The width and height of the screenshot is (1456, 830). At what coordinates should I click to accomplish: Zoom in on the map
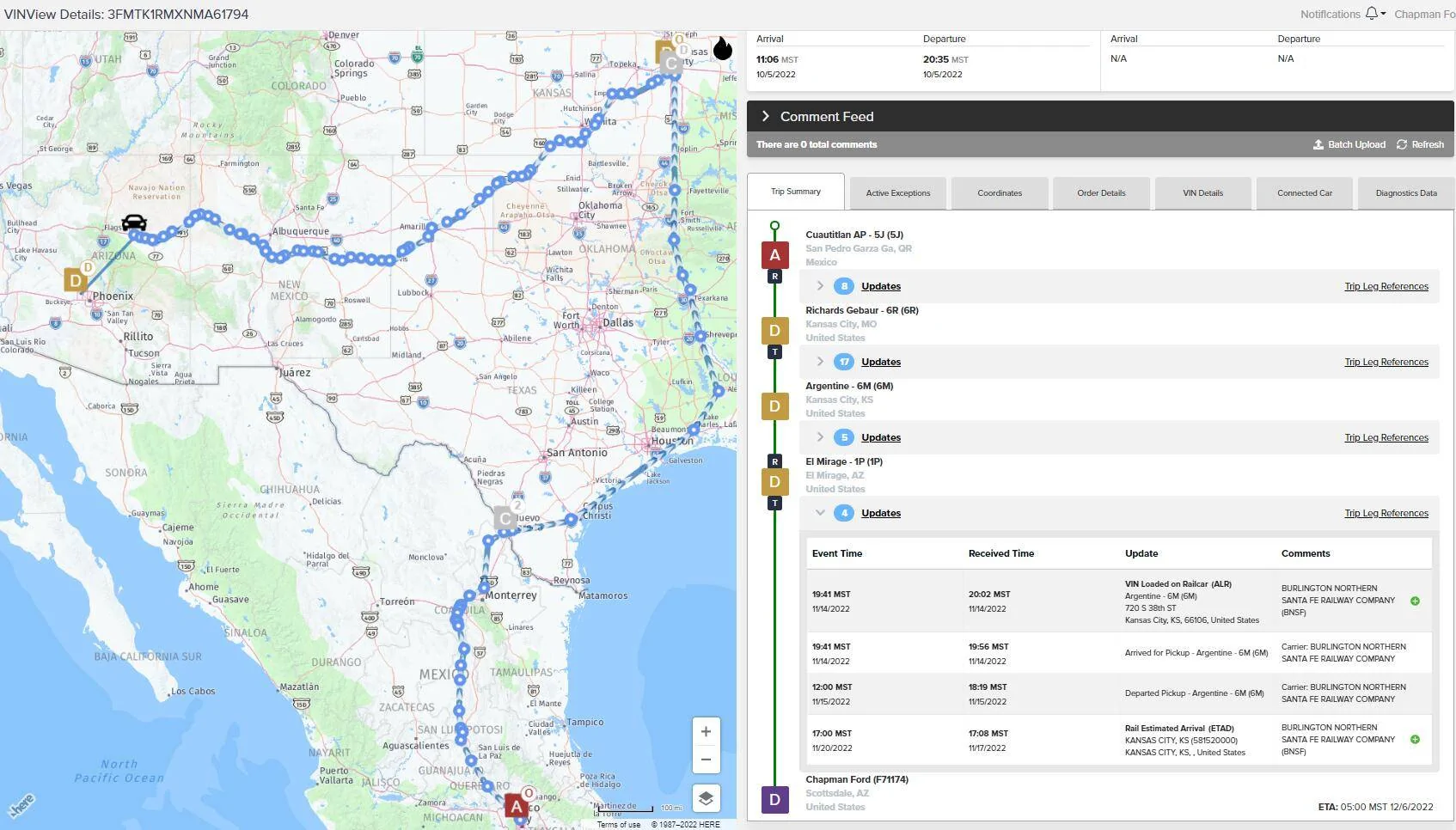(706, 732)
